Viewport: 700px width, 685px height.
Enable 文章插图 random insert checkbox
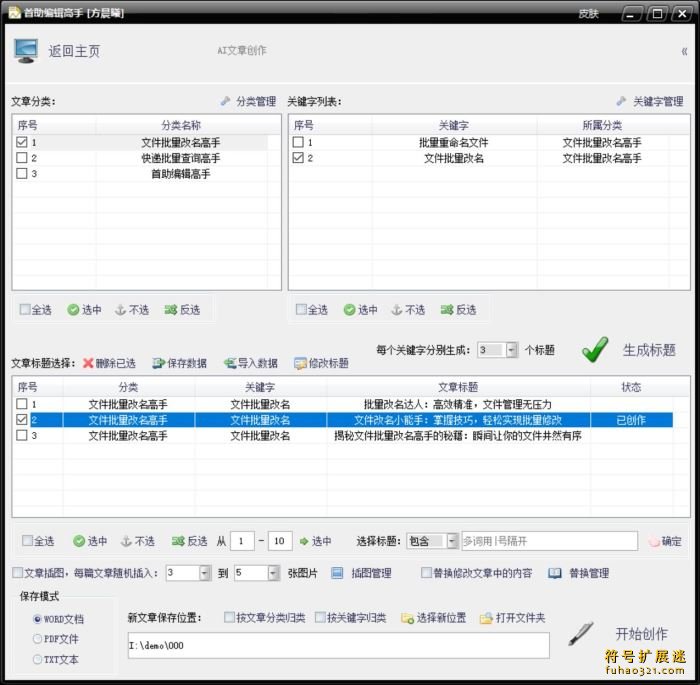17,572
